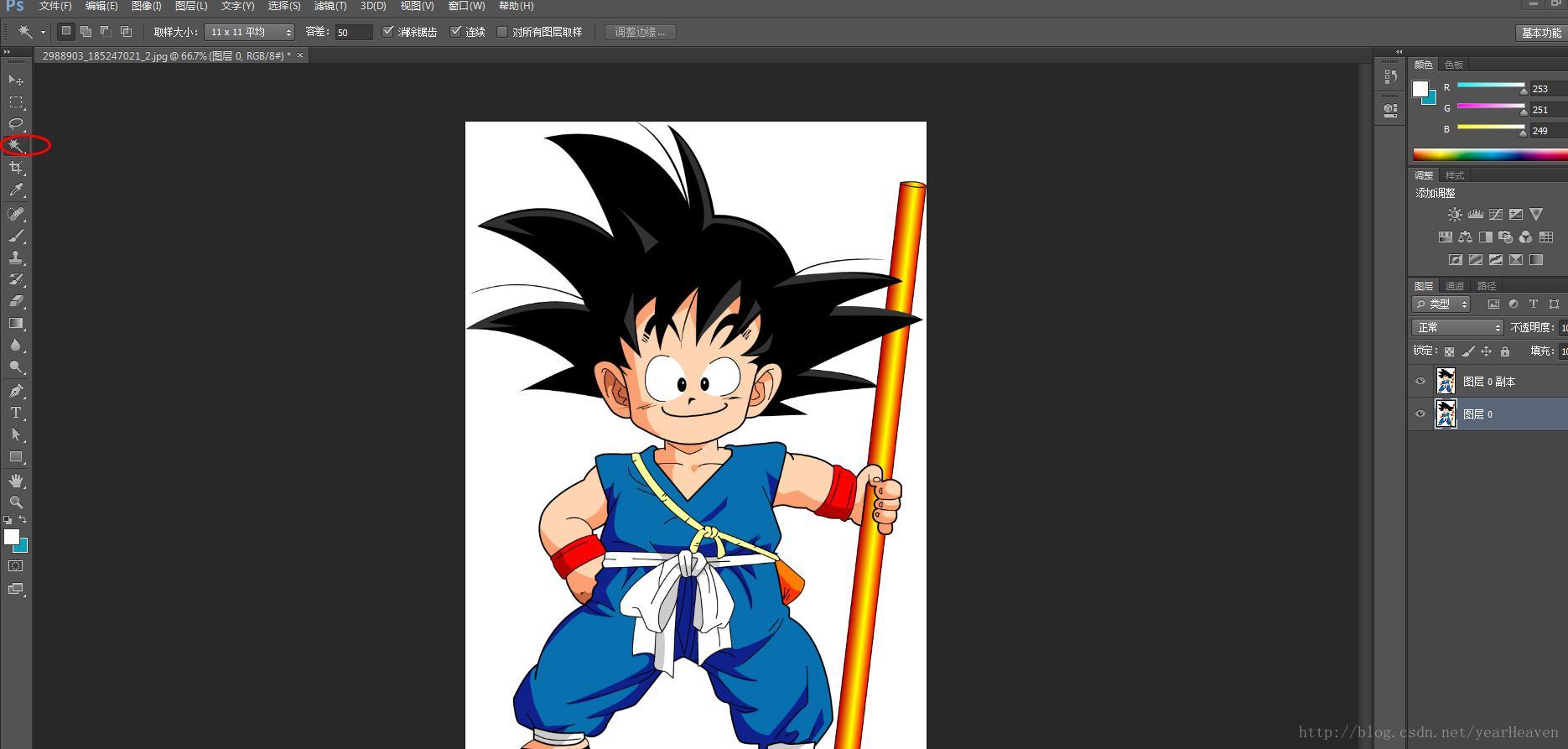Open the 文件(F) menu
1568x749 pixels.
tap(55, 6)
